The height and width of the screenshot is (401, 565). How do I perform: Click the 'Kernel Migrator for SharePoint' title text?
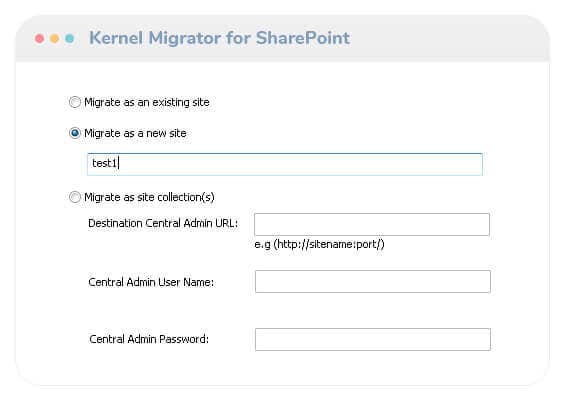219,38
